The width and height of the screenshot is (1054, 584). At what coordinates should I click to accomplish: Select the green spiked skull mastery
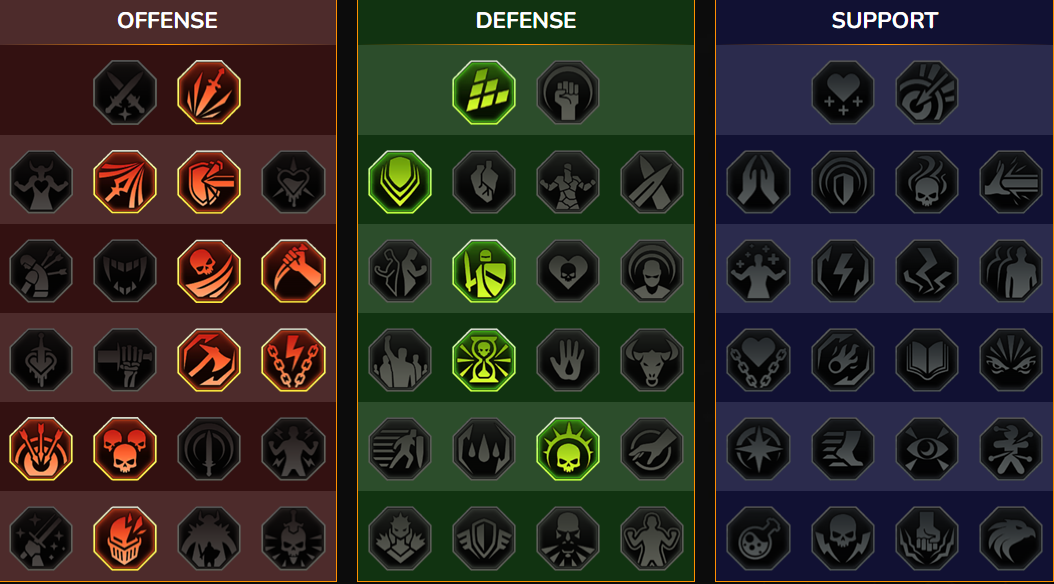point(568,449)
